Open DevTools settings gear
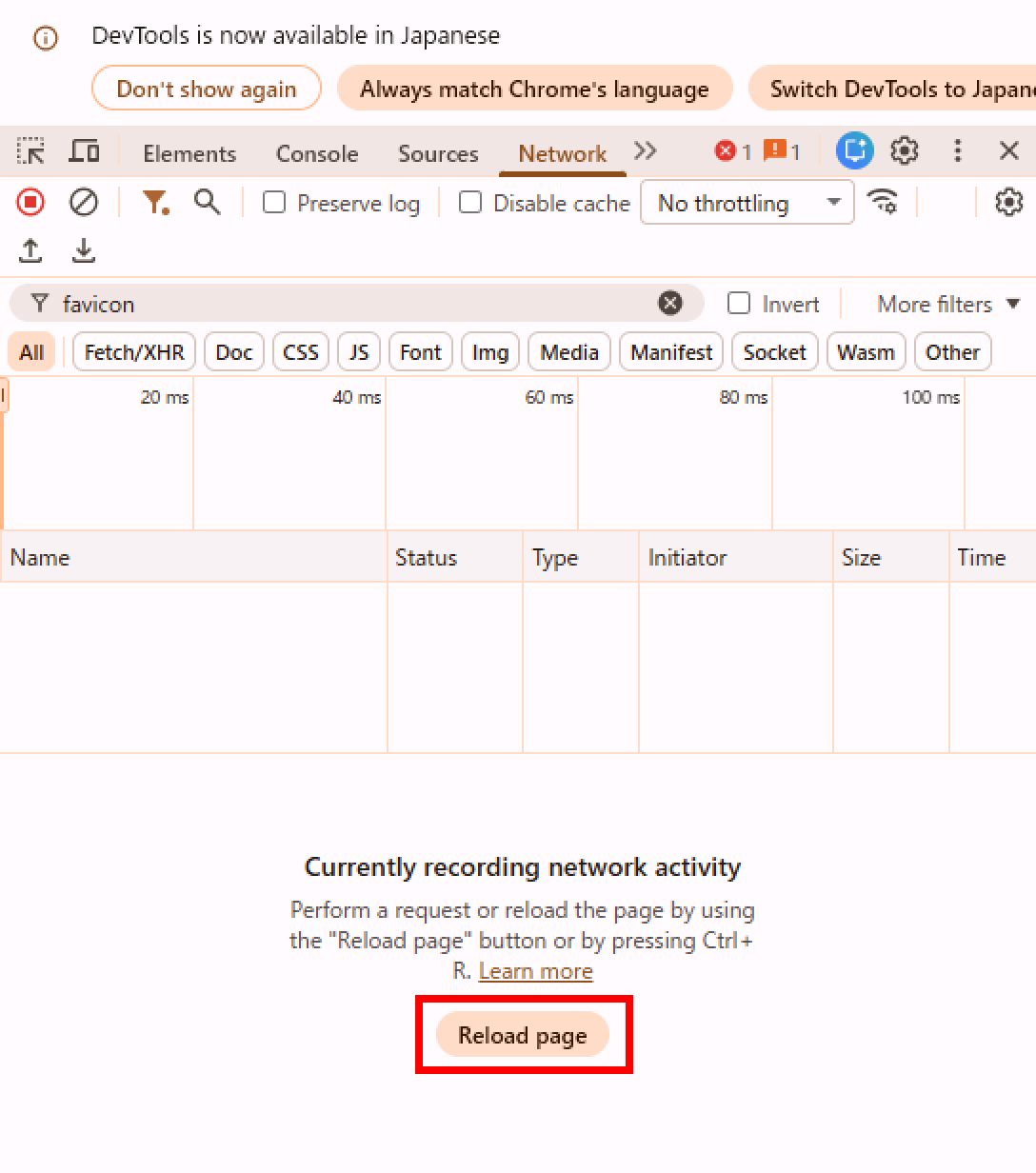Image resolution: width=1036 pixels, height=1173 pixels. point(905,150)
